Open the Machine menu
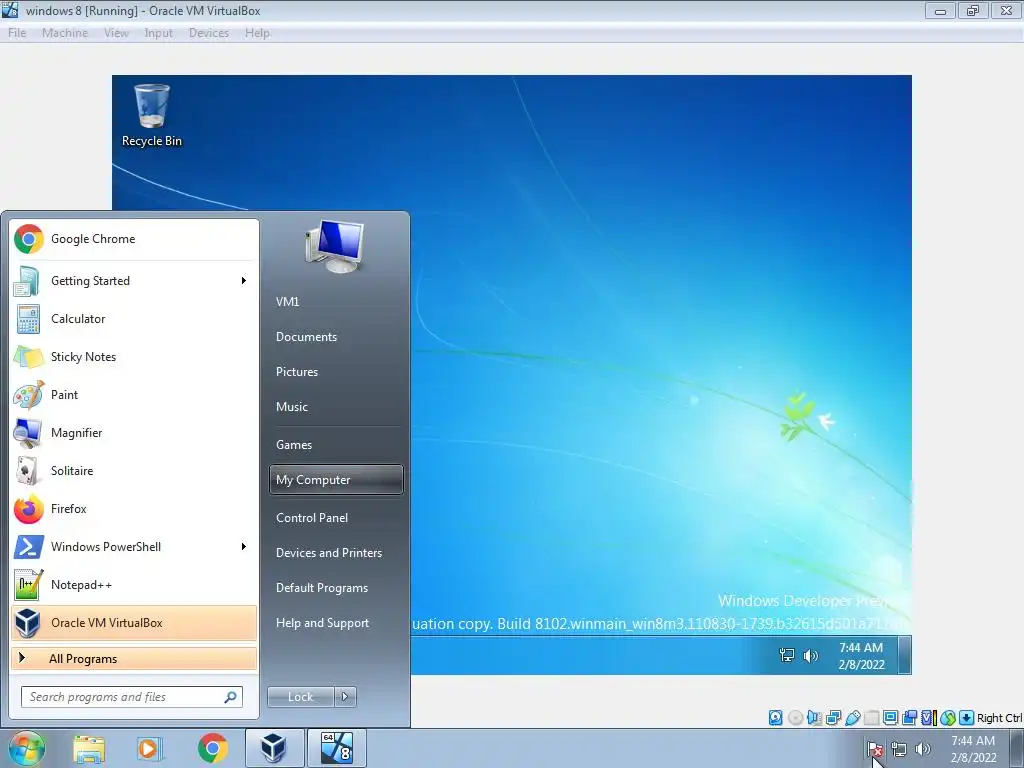Screen dimensions: 1024x768 coord(65,33)
